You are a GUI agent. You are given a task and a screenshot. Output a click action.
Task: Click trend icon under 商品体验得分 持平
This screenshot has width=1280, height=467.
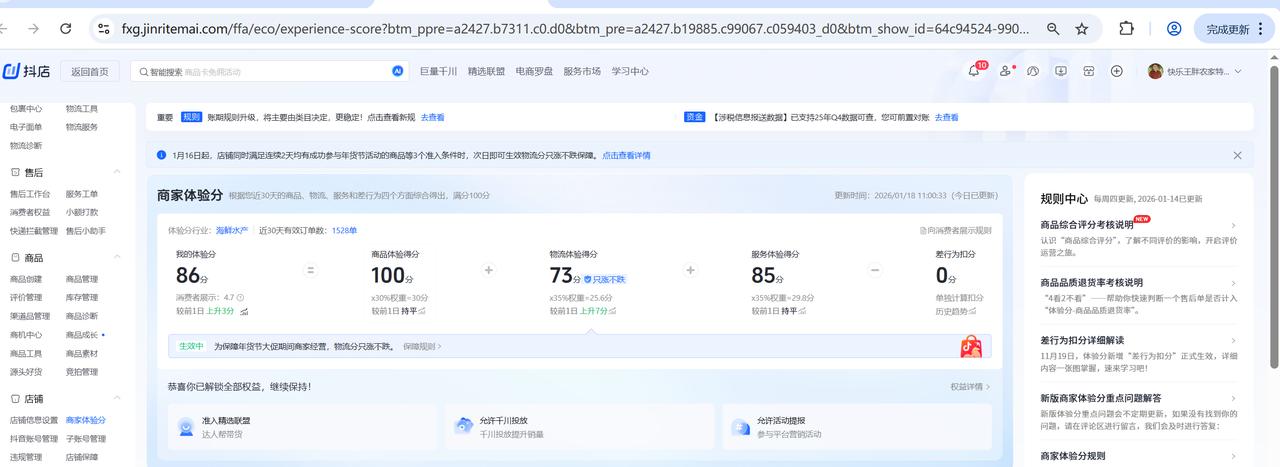(421, 311)
